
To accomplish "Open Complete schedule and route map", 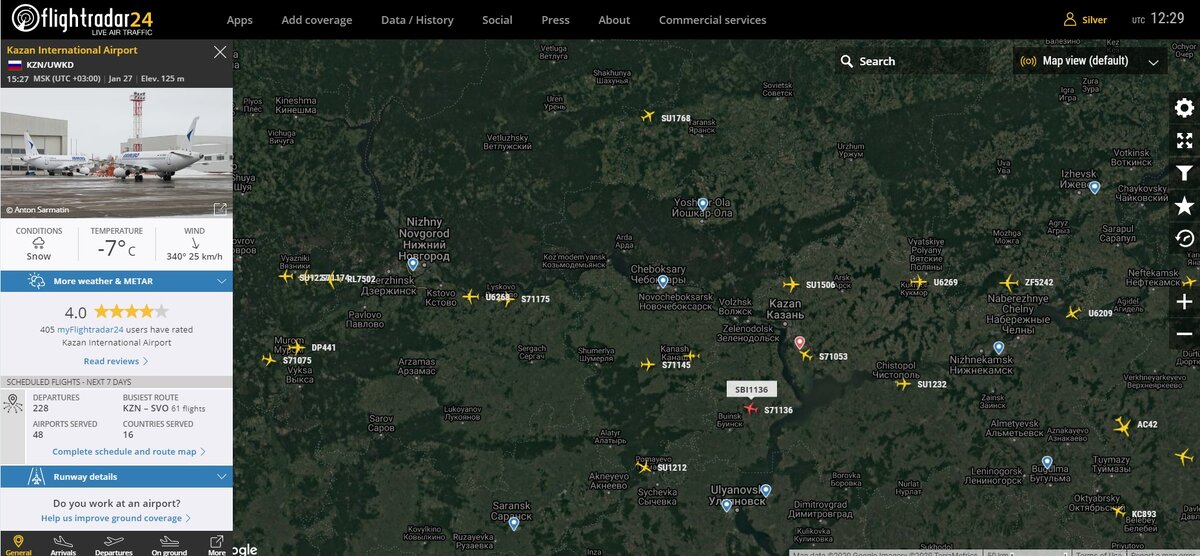I will click(x=129, y=451).
